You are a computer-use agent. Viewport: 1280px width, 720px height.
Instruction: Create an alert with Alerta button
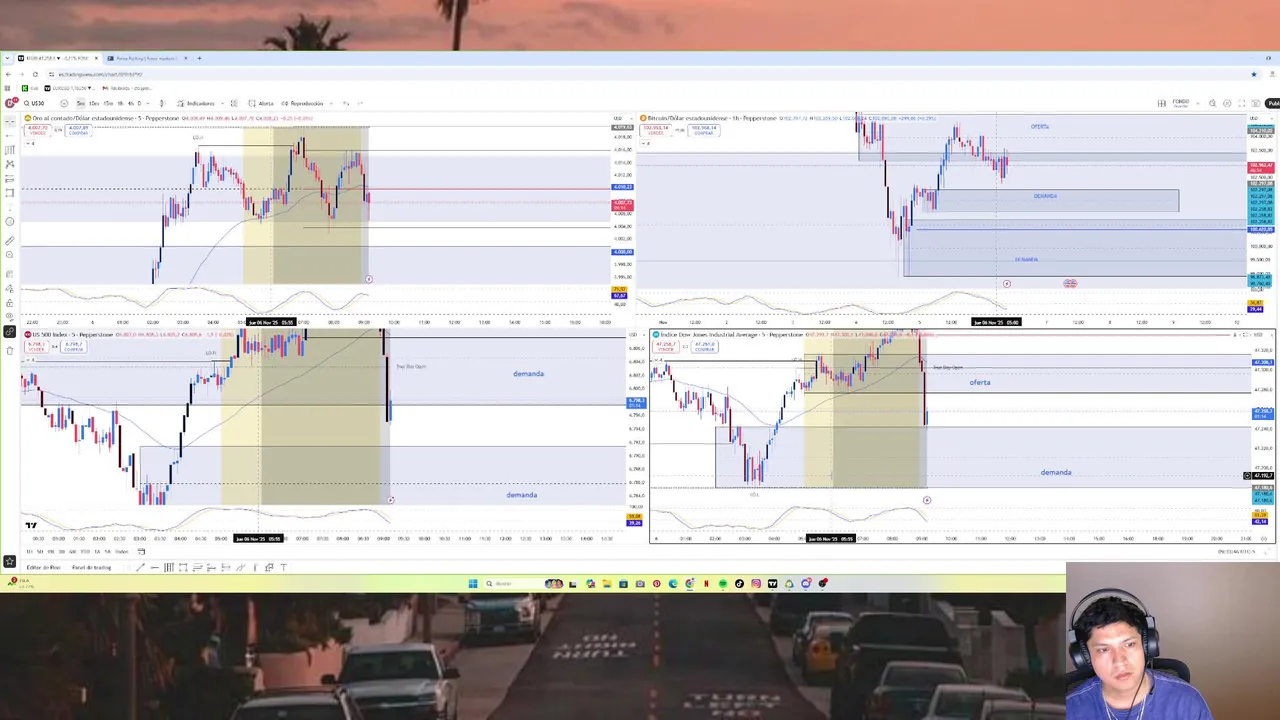(261, 103)
